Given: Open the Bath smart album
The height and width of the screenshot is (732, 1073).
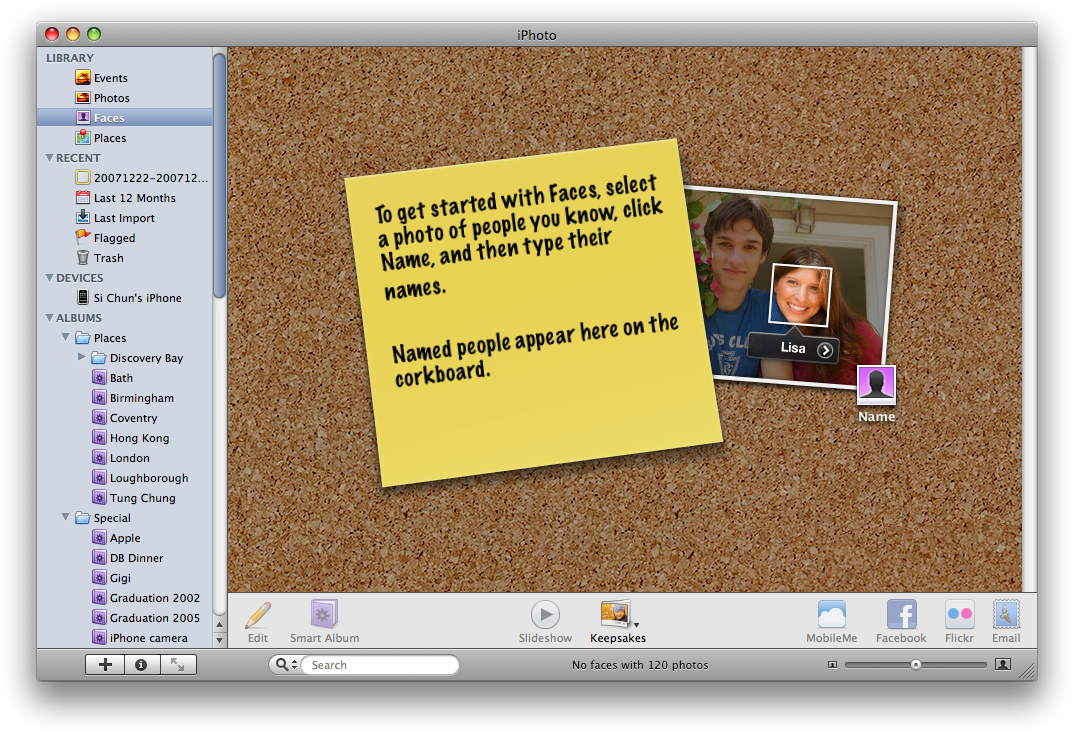Looking at the screenshot, I should (x=125, y=378).
